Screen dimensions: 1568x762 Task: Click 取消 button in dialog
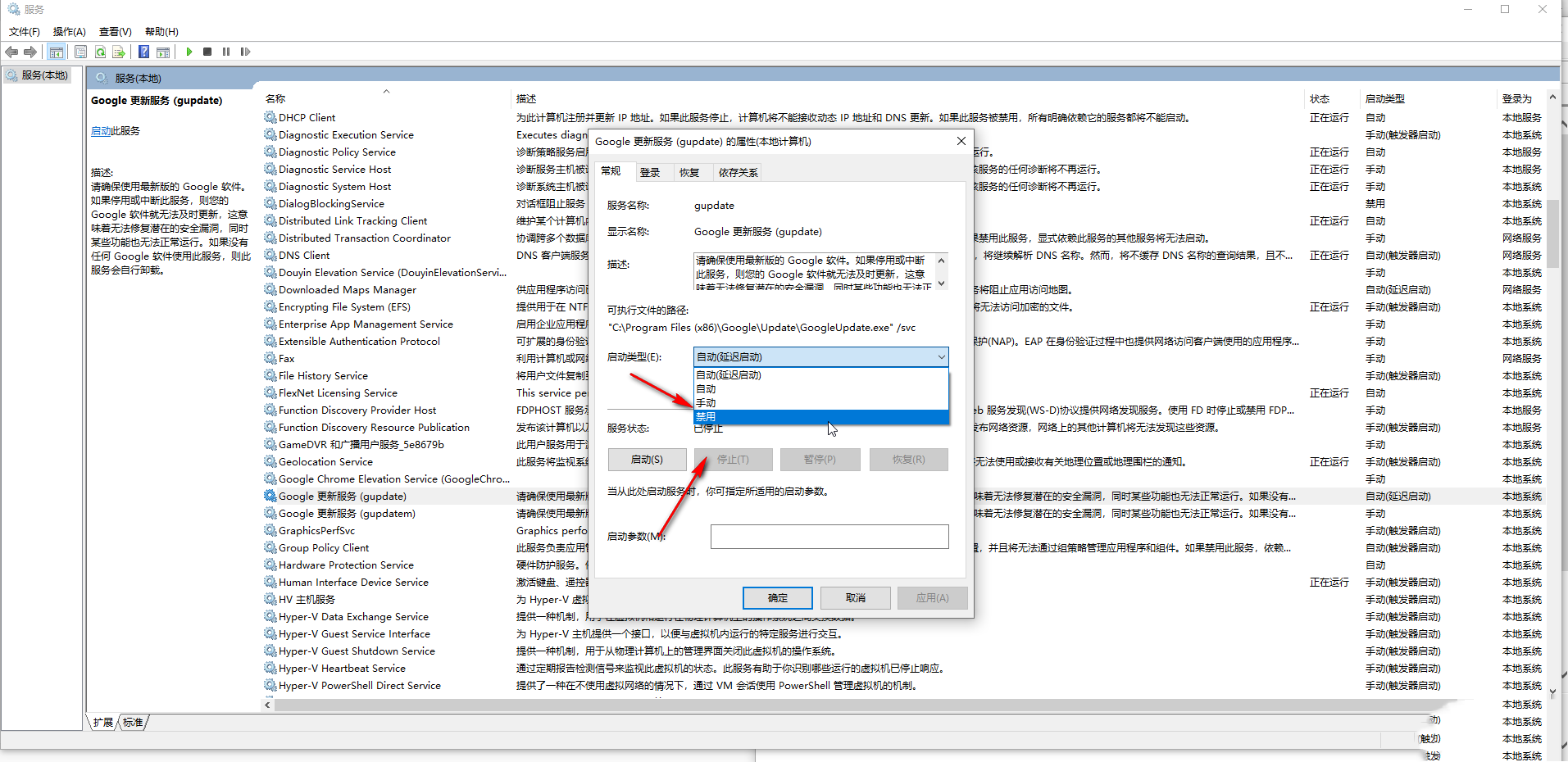click(856, 598)
